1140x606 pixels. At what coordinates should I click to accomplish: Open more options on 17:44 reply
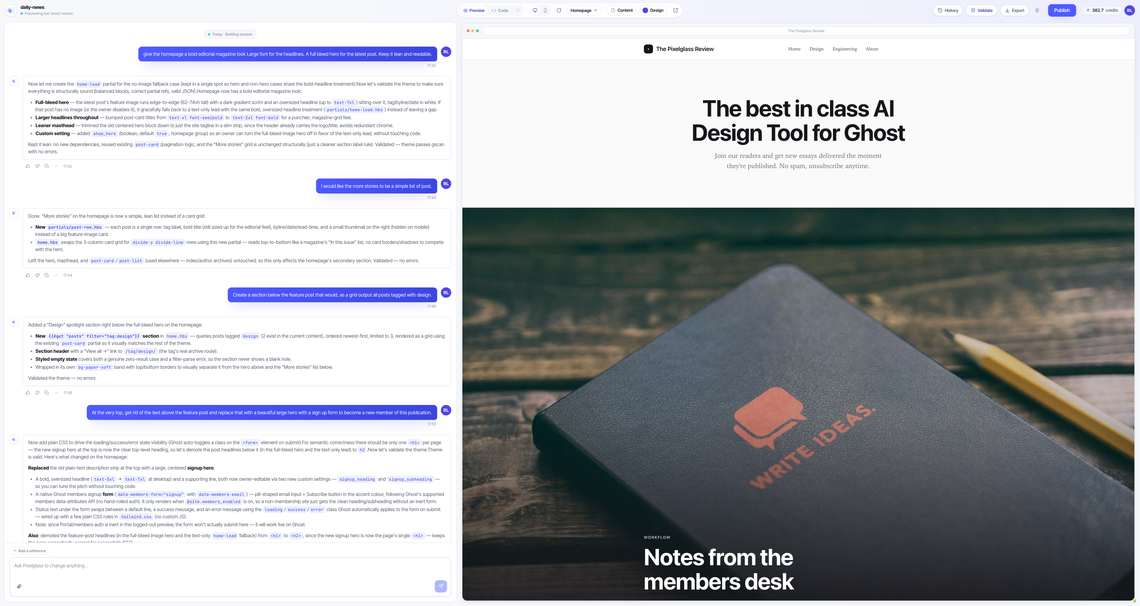(56, 275)
